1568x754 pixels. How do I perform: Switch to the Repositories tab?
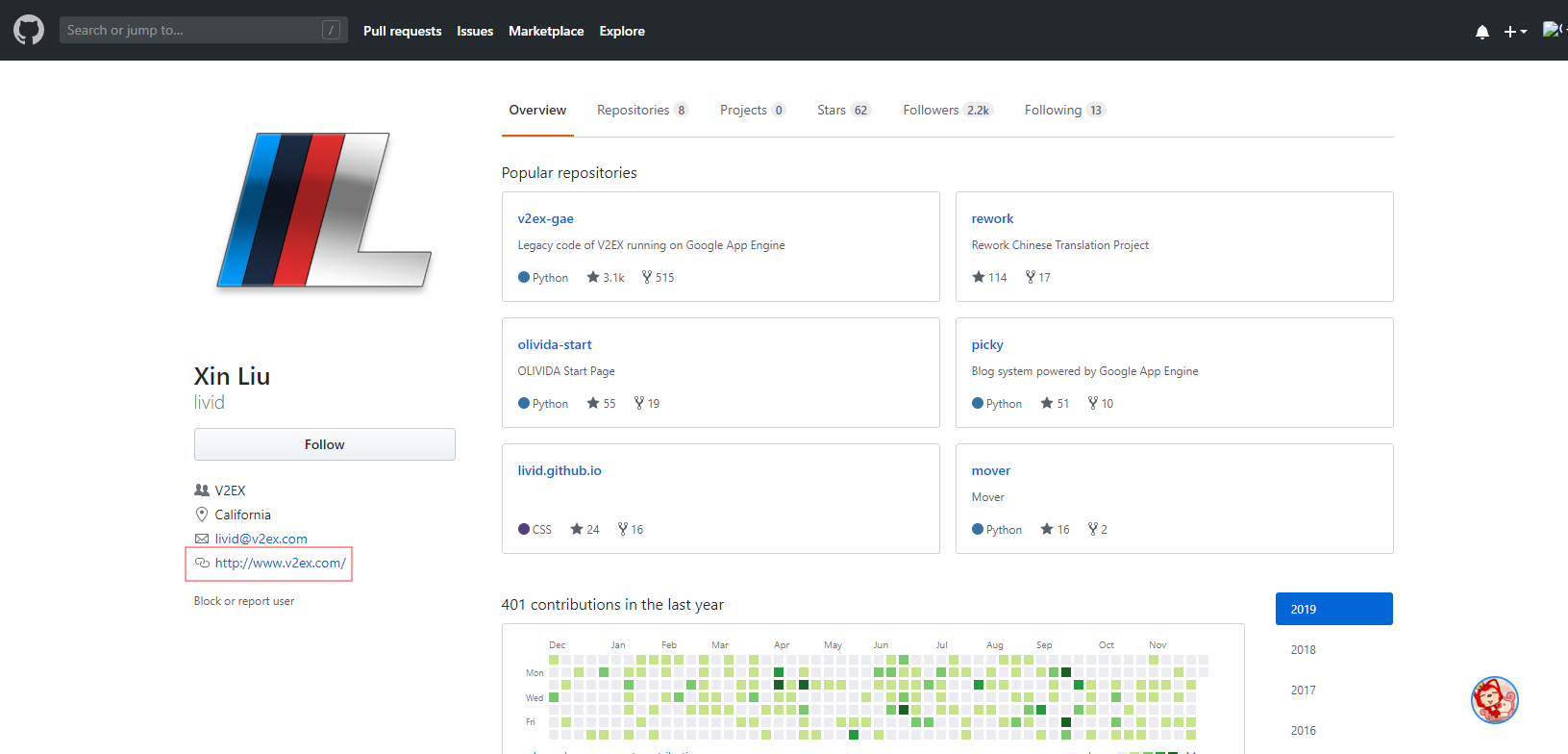(x=641, y=110)
